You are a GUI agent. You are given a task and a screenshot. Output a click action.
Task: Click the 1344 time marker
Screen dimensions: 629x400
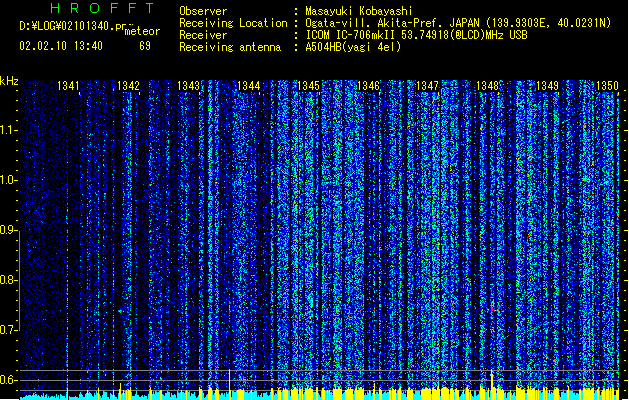coord(248,86)
